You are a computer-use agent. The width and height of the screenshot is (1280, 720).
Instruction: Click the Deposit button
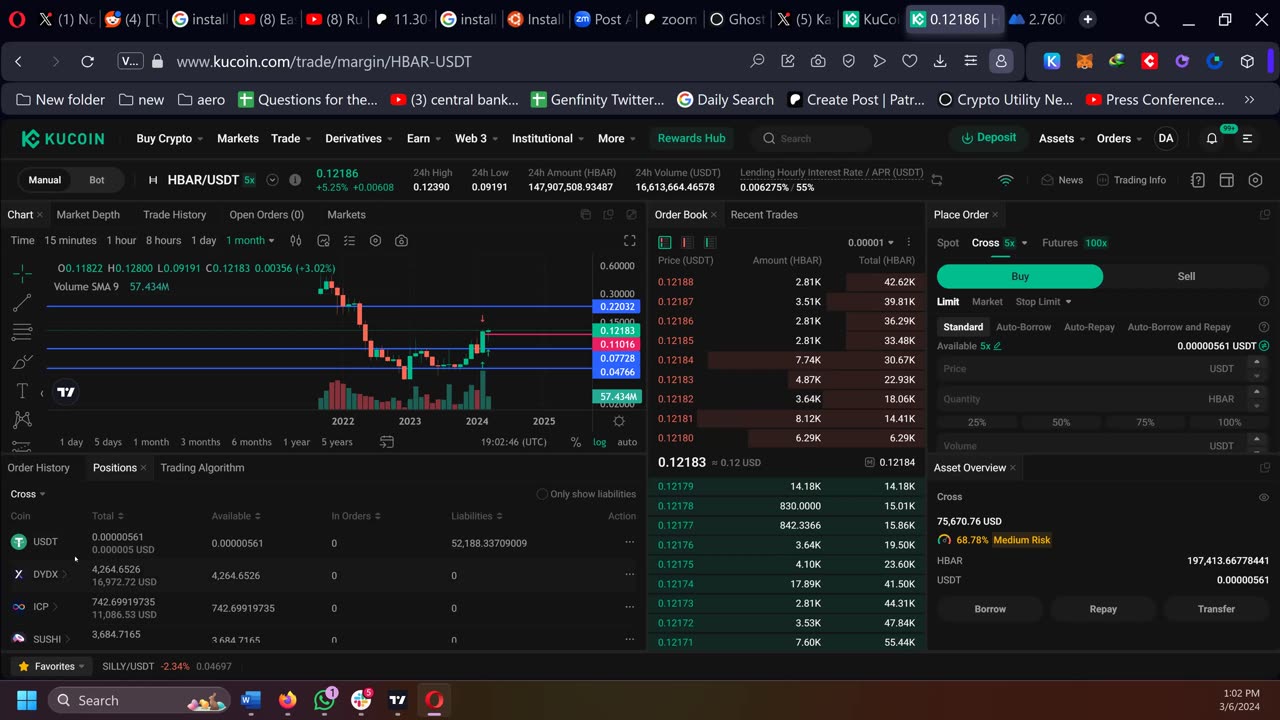tap(989, 138)
